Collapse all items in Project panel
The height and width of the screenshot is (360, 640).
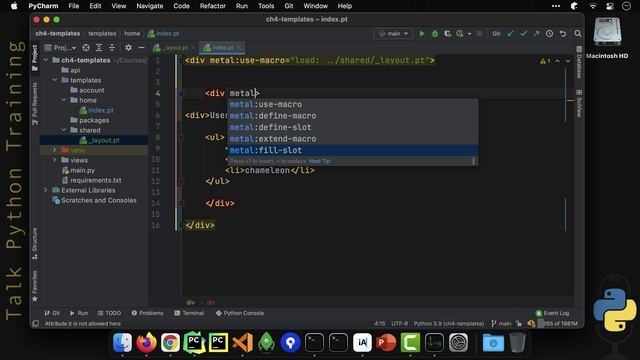(112, 48)
